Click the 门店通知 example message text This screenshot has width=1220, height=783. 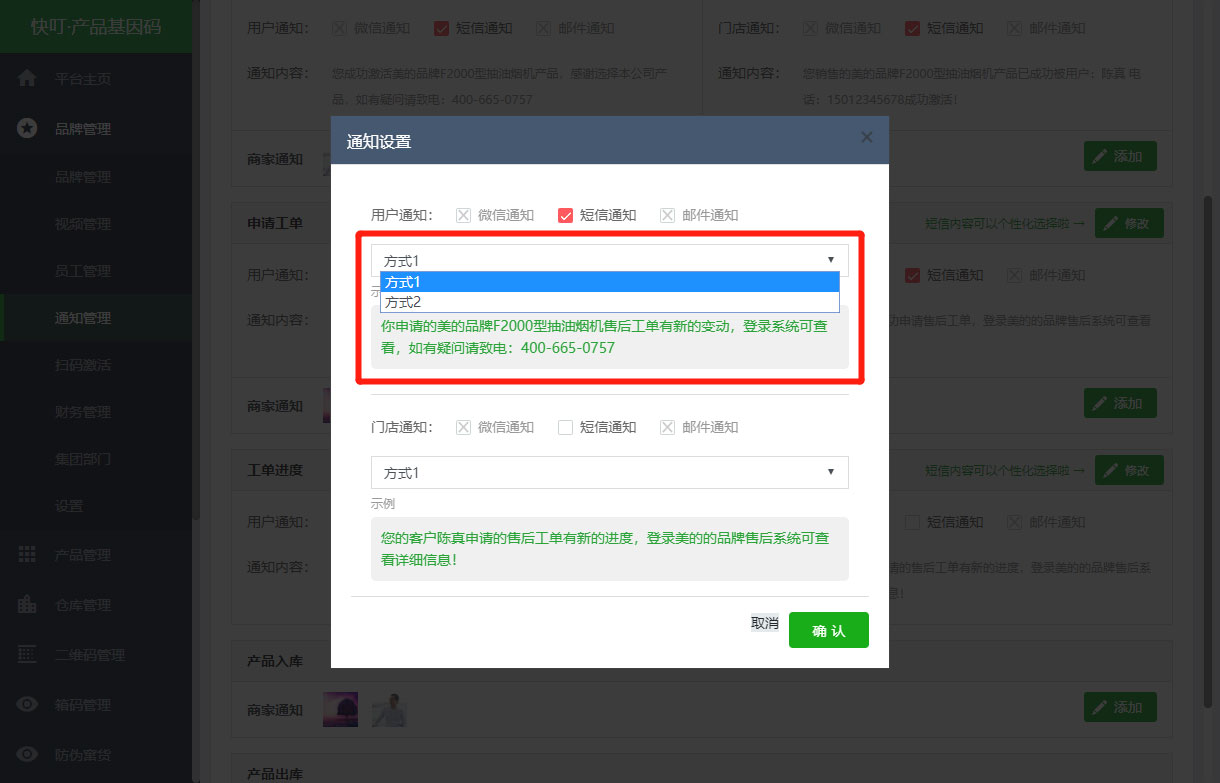tap(605, 549)
